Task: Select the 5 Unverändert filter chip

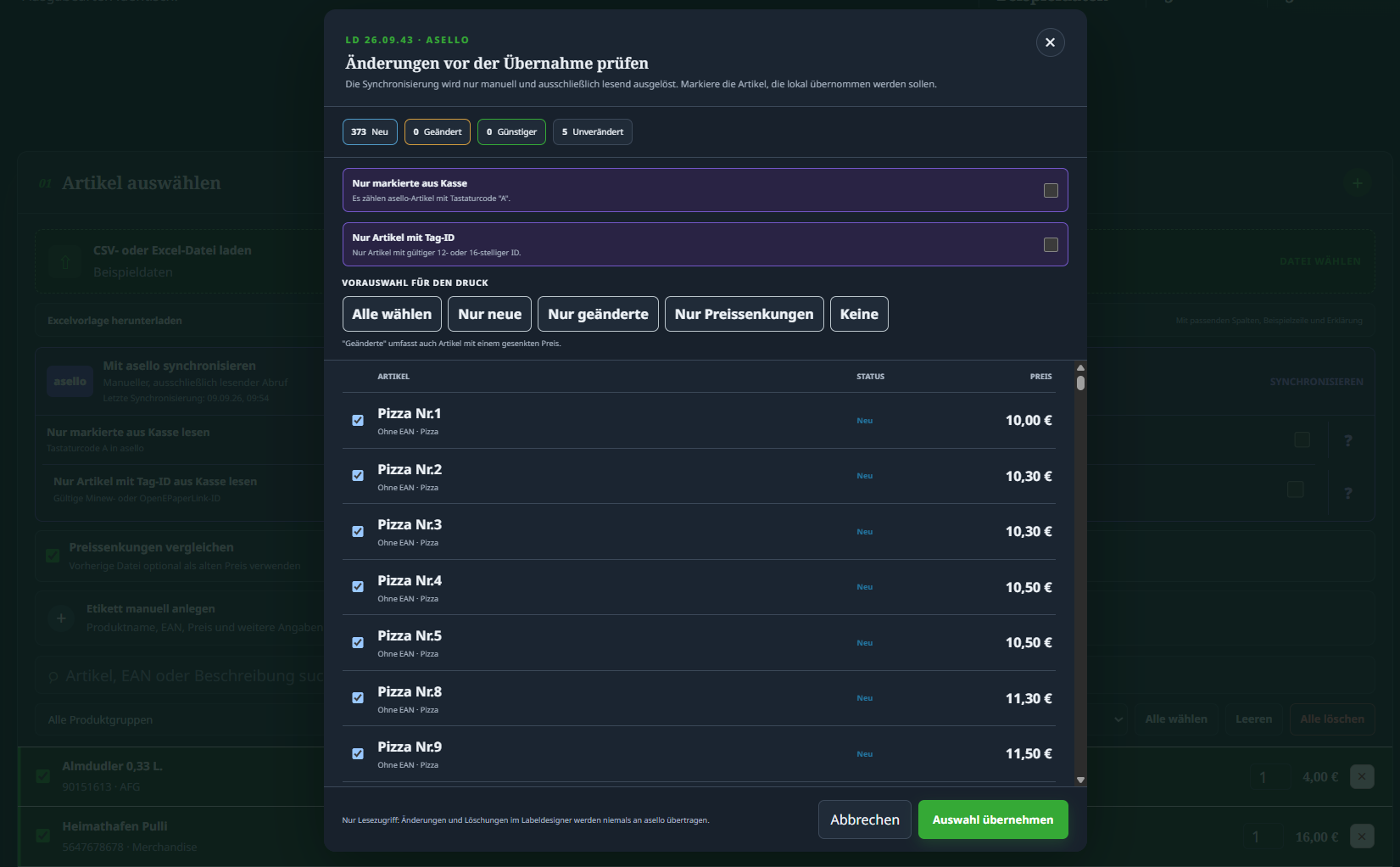Action: [x=593, y=131]
